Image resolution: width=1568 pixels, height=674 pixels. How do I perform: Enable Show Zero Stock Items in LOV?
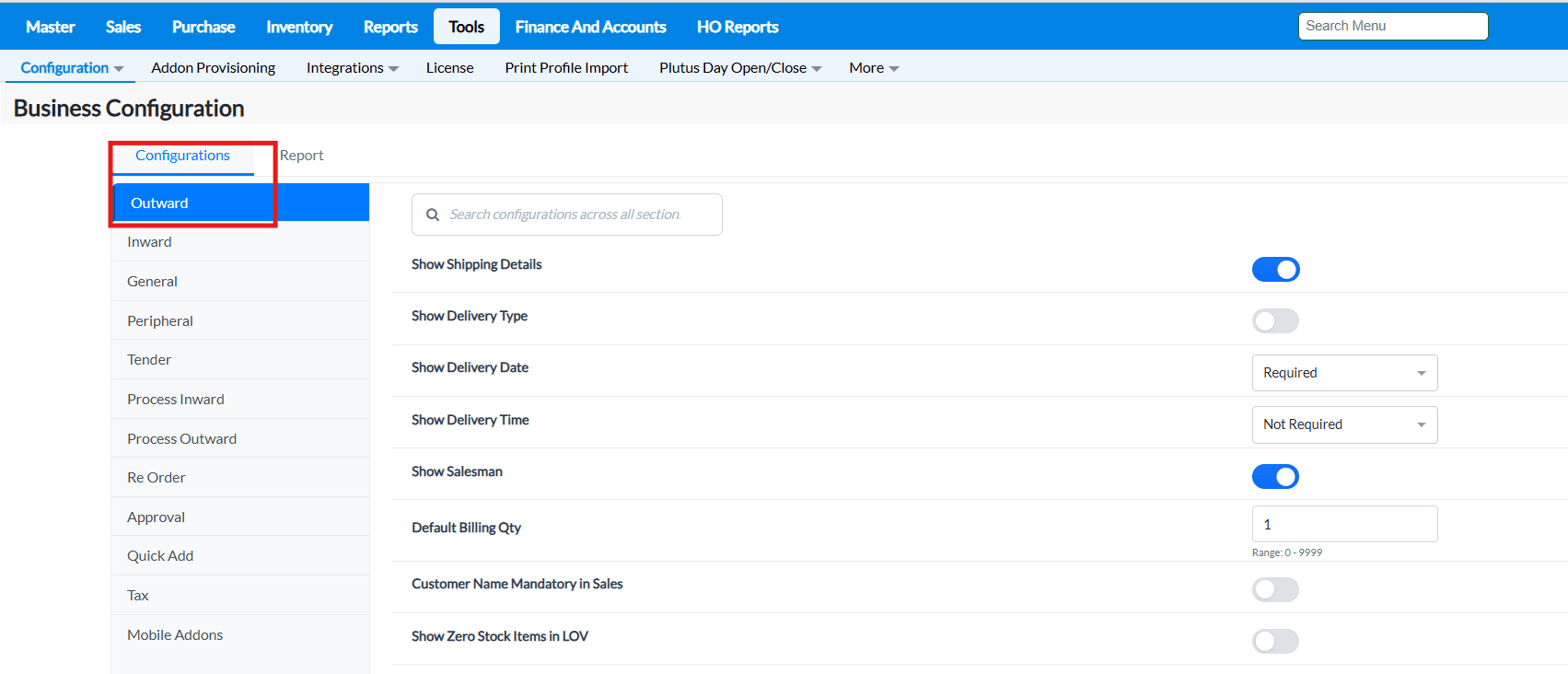tap(1275, 642)
